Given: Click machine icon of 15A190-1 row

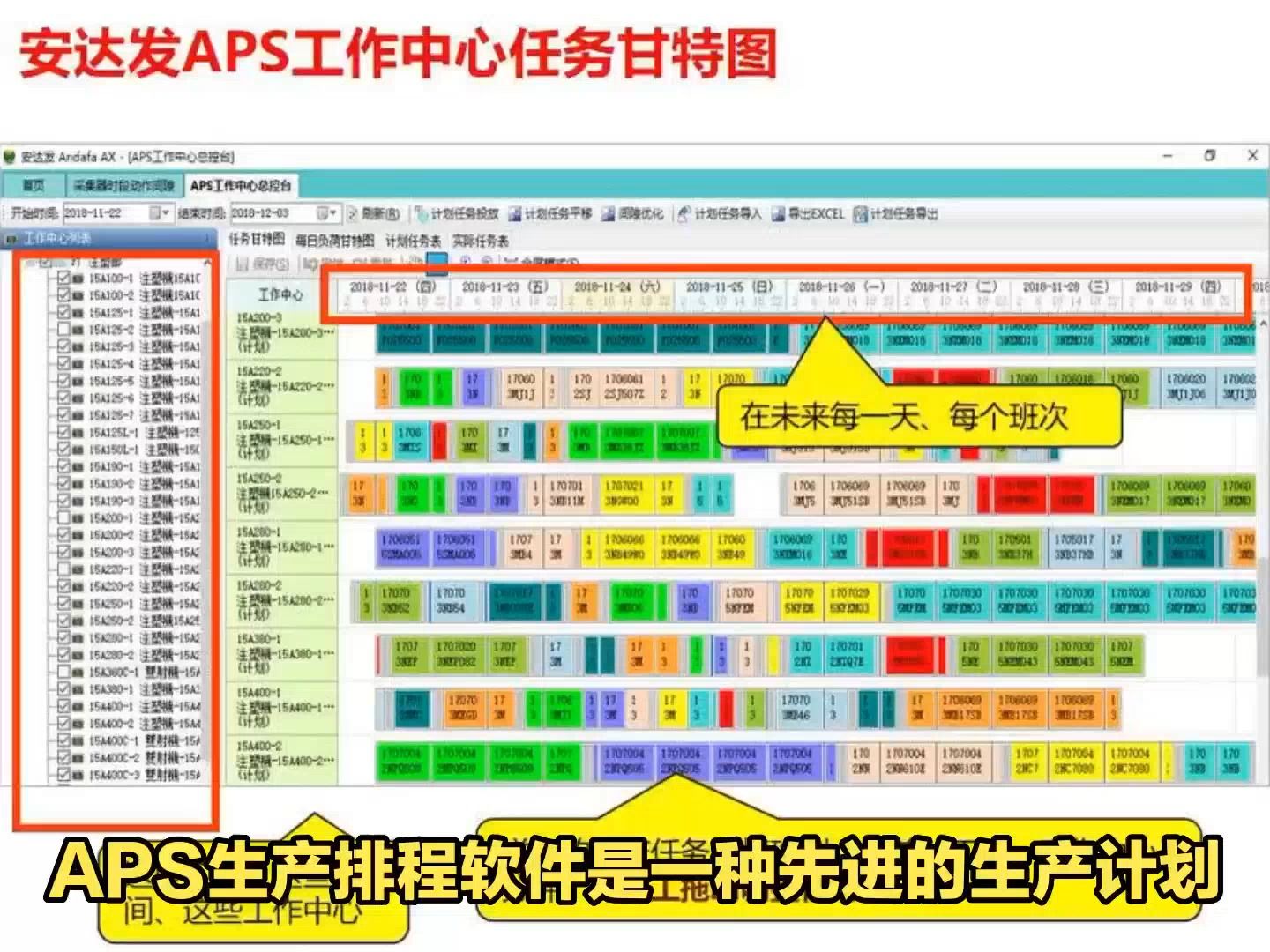Looking at the screenshot, I should point(78,466).
